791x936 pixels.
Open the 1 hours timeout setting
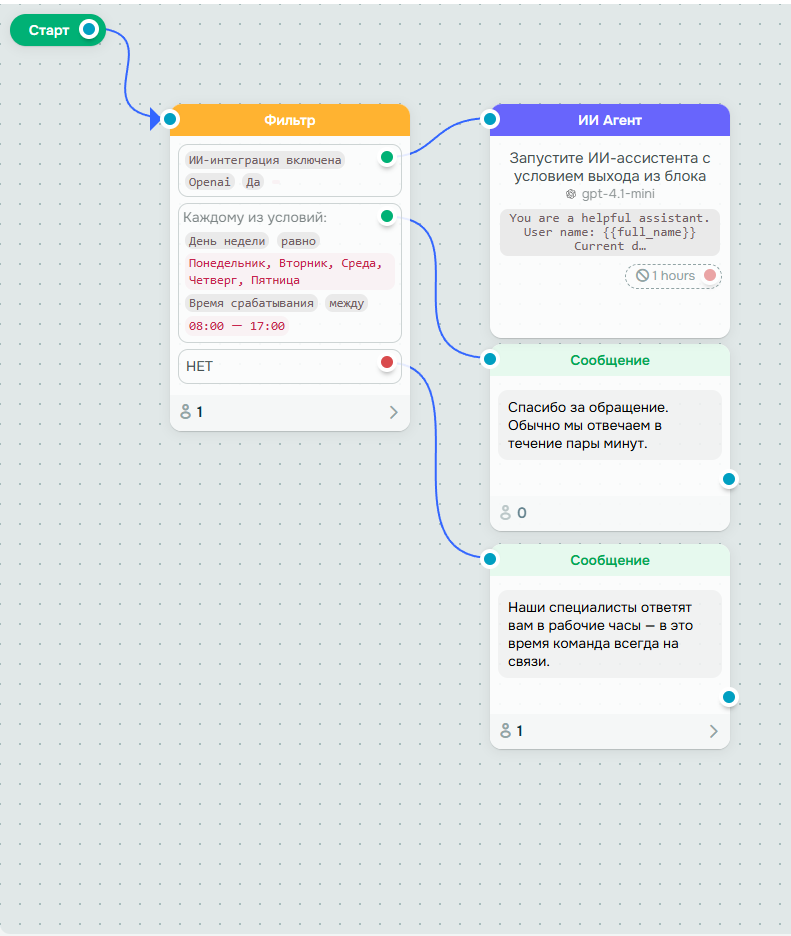click(666, 276)
